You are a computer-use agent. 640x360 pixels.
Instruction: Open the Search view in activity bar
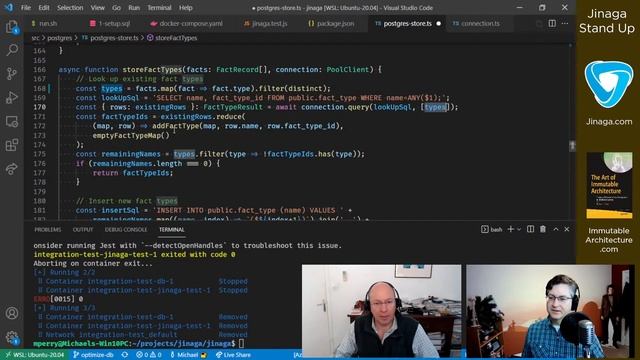[12, 50]
